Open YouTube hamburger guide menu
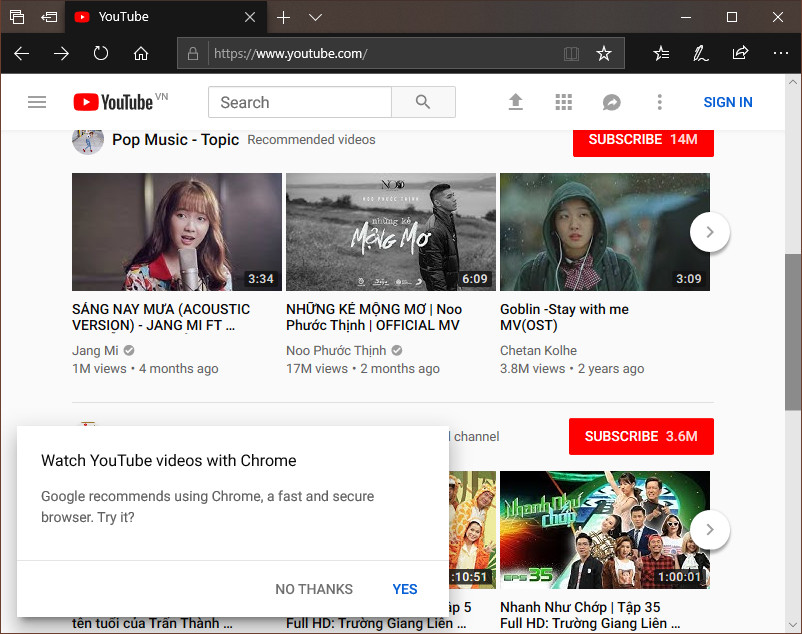This screenshot has height=634, width=802. 37,102
